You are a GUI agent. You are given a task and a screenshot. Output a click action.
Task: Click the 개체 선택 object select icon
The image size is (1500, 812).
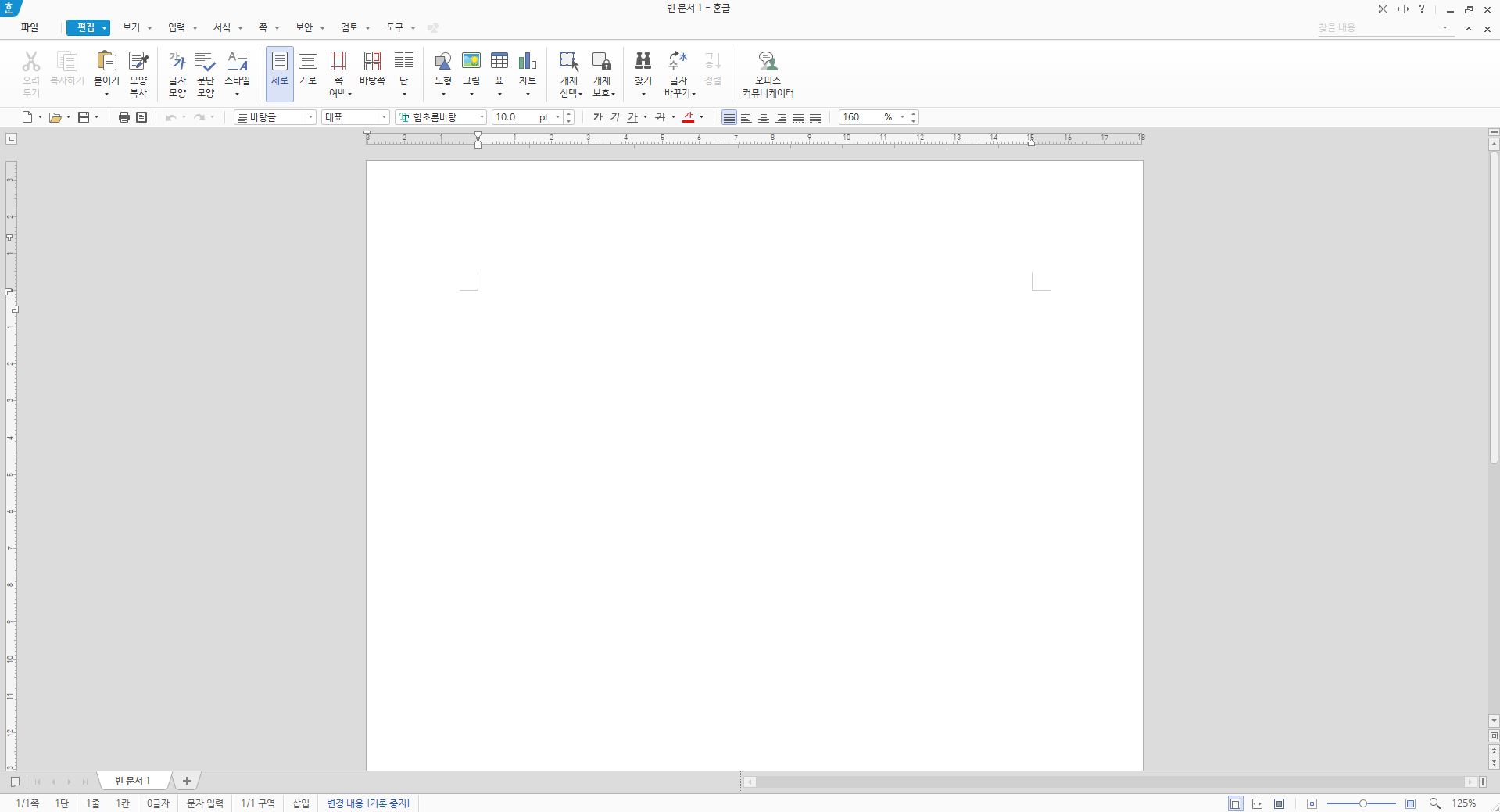569,61
